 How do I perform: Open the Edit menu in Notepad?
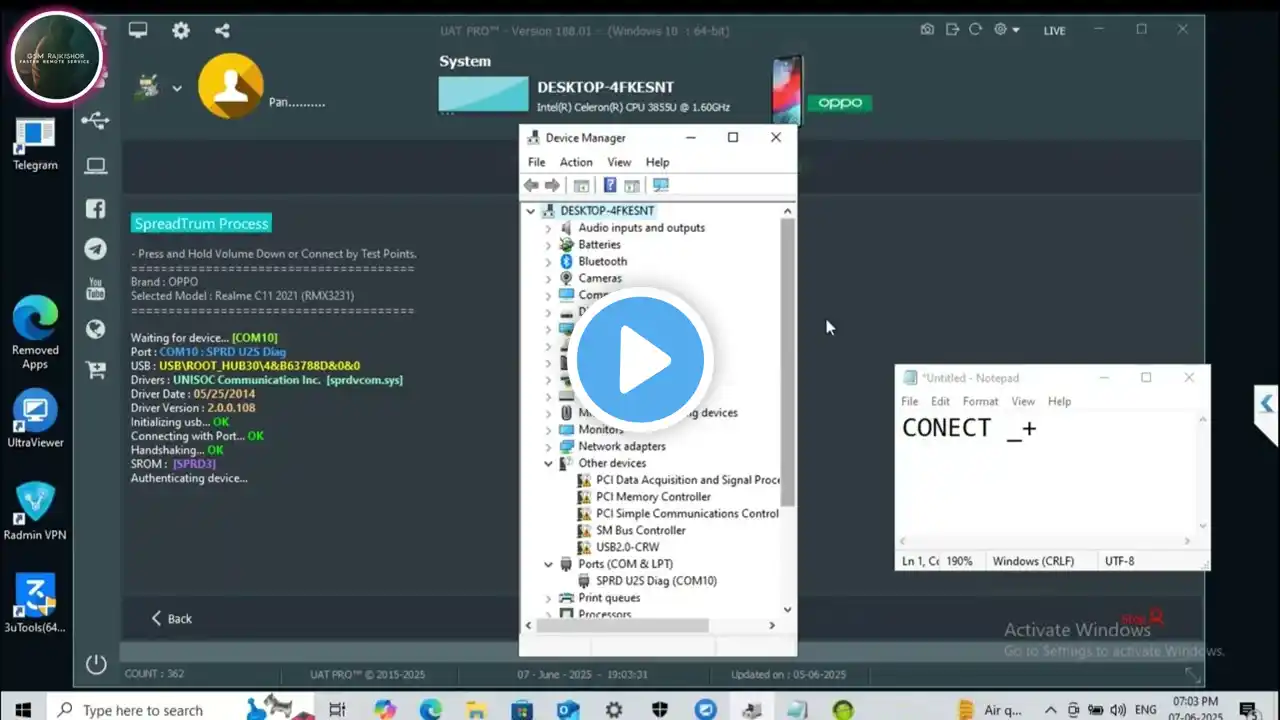(940, 401)
